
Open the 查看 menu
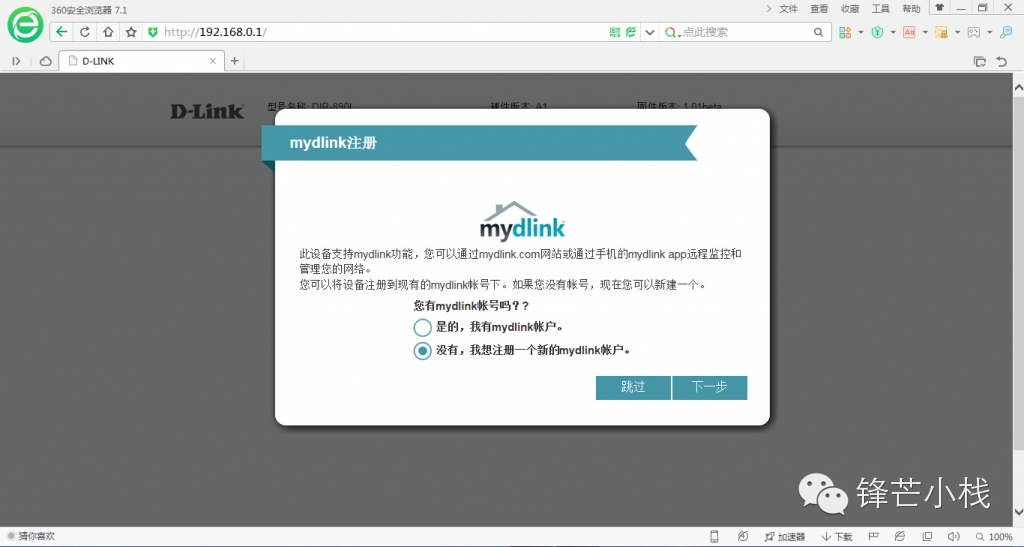point(819,8)
